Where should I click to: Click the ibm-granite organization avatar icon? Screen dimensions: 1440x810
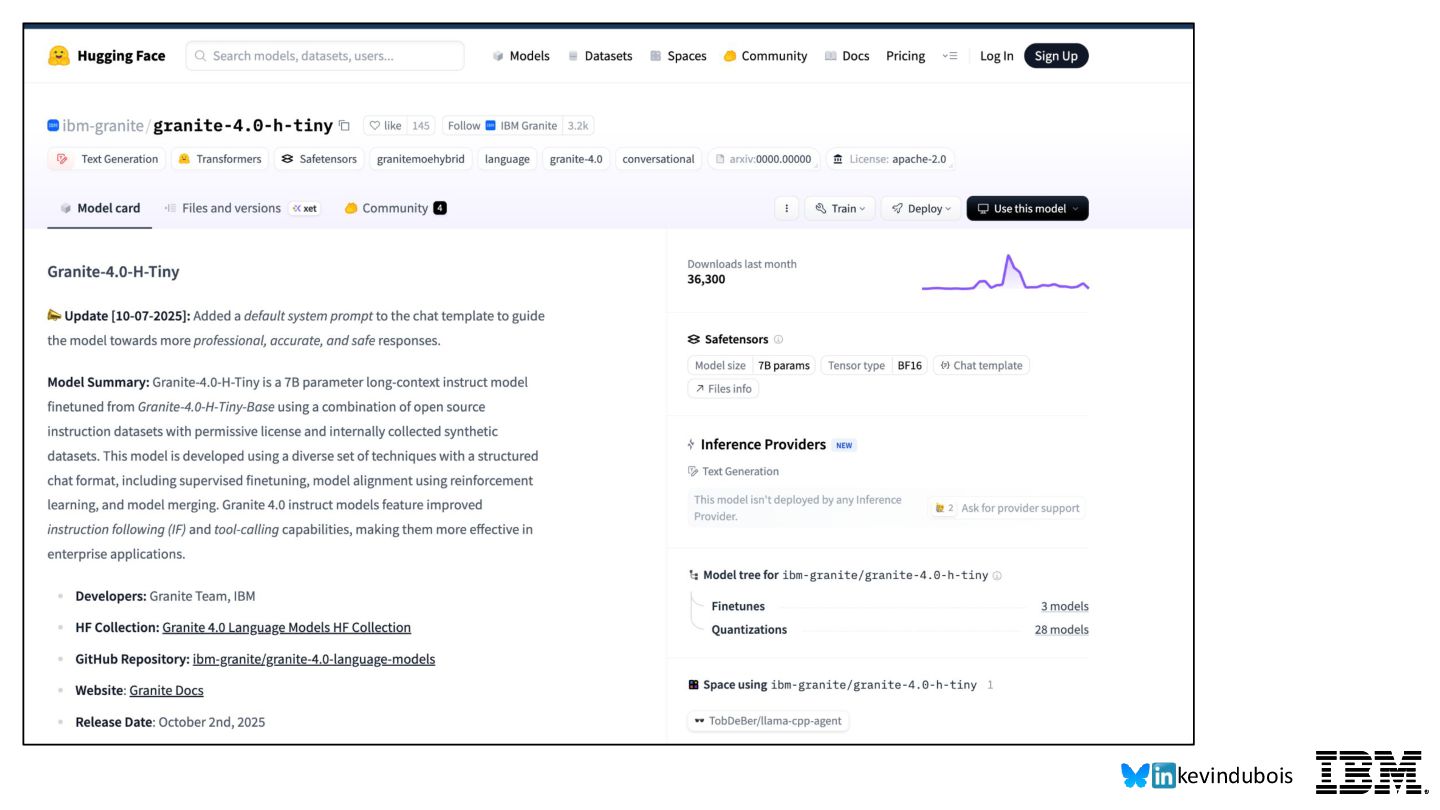coord(53,126)
